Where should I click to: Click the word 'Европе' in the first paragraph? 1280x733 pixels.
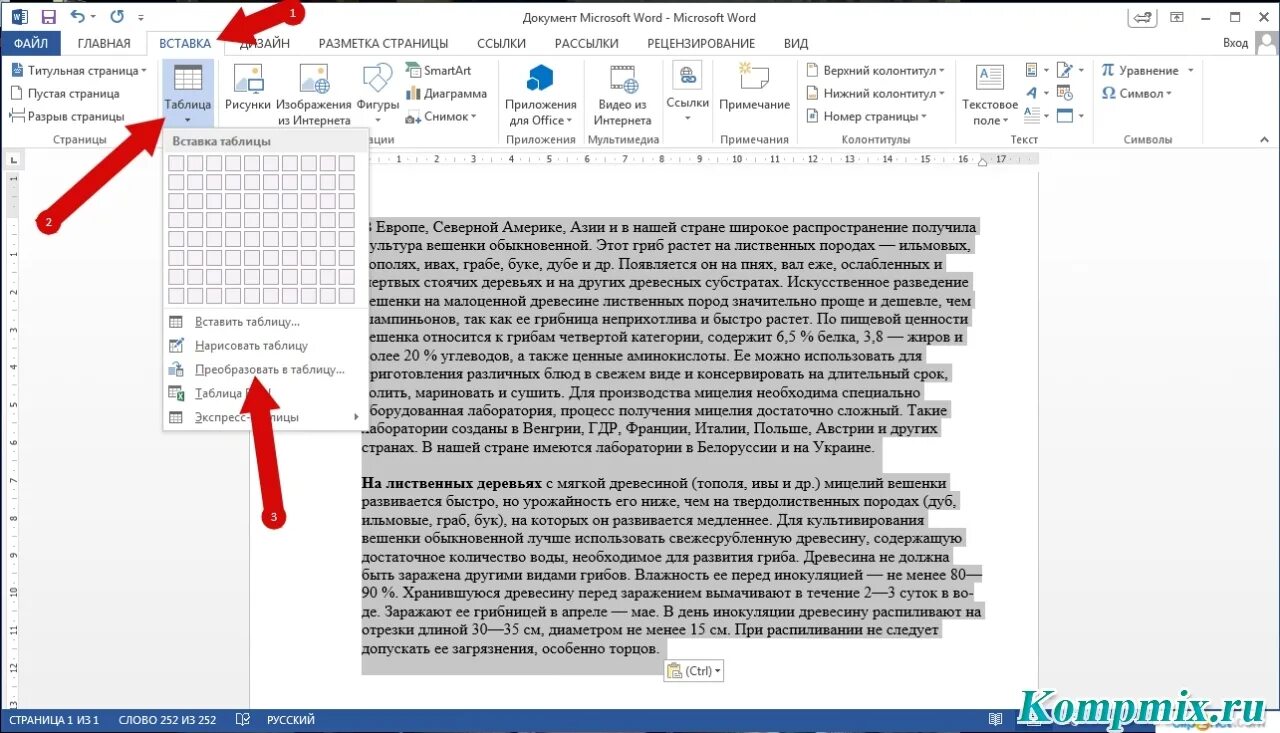point(400,226)
